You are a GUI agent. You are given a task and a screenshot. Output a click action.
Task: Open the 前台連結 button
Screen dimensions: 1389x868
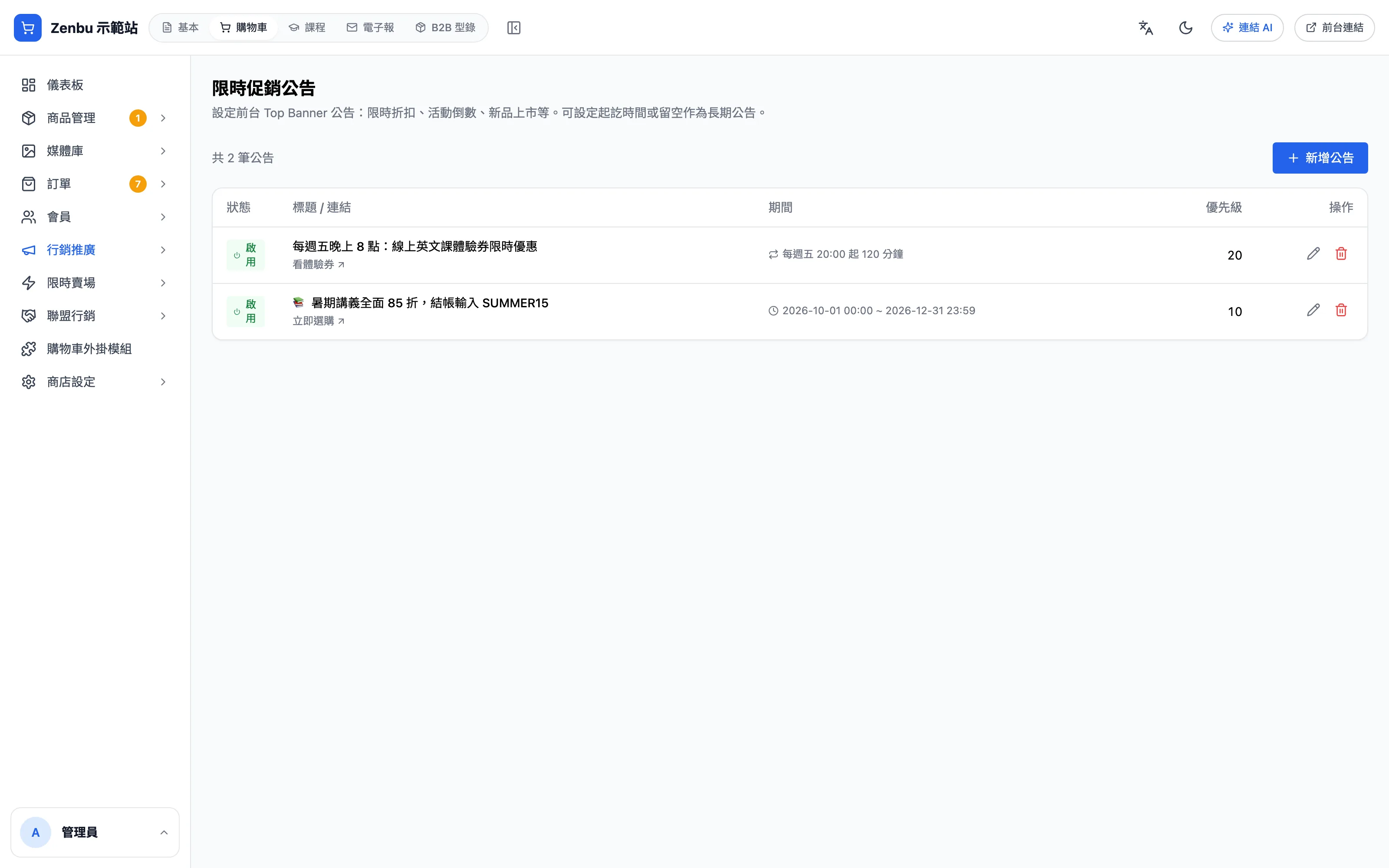click(x=1334, y=27)
